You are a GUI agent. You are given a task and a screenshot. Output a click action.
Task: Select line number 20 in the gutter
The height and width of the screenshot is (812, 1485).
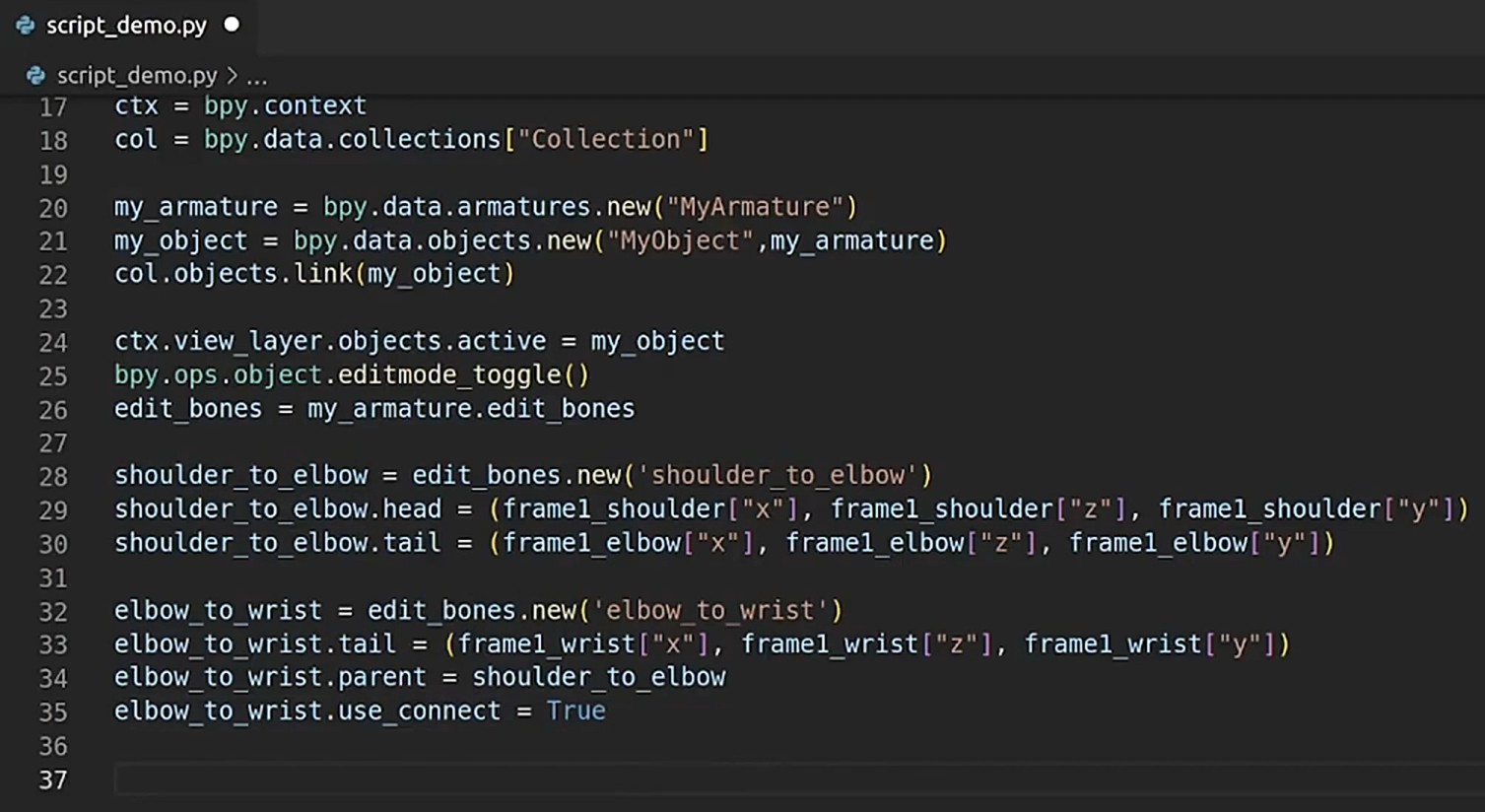click(53, 208)
